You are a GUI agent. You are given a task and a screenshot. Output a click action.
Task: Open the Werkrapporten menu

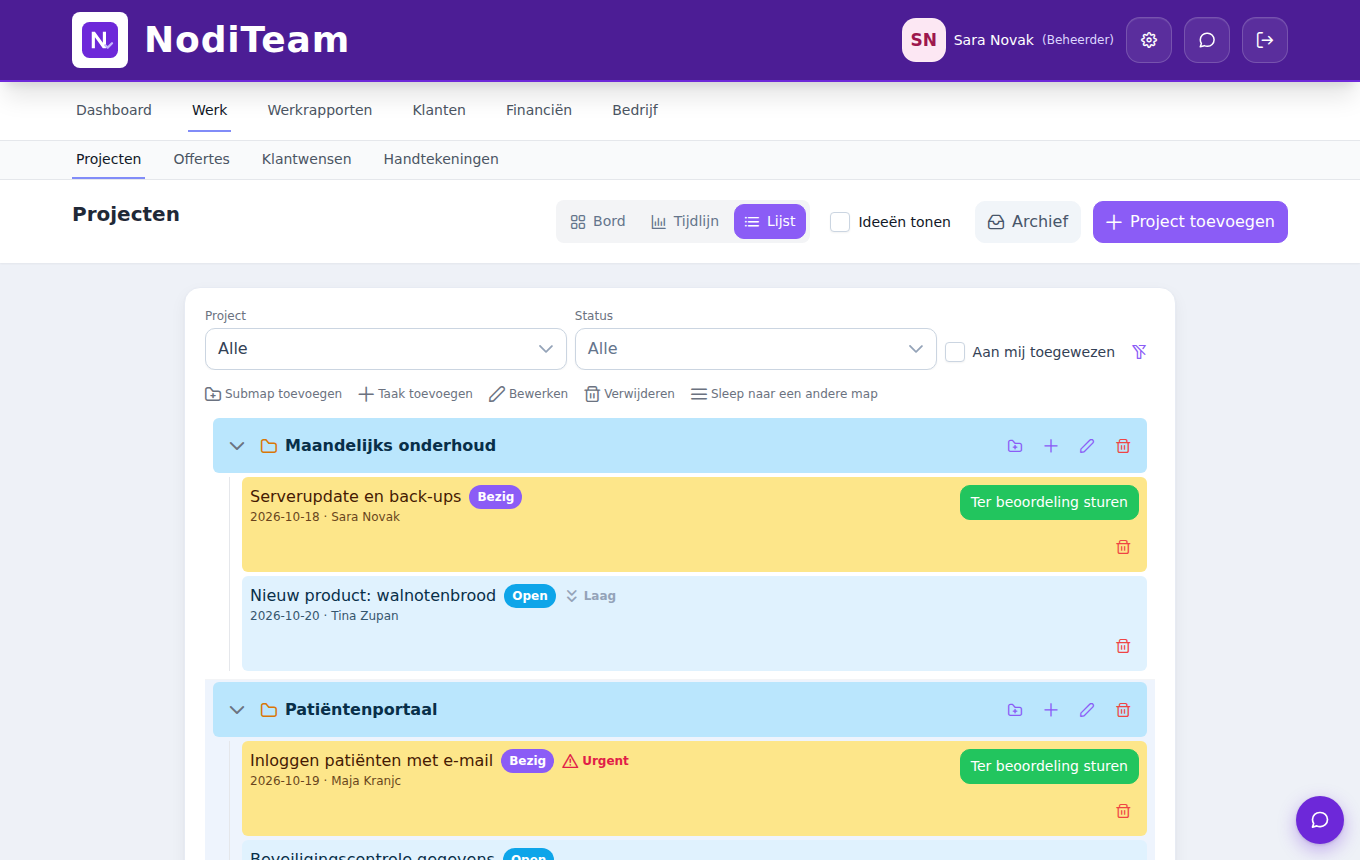click(x=320, y=110)
